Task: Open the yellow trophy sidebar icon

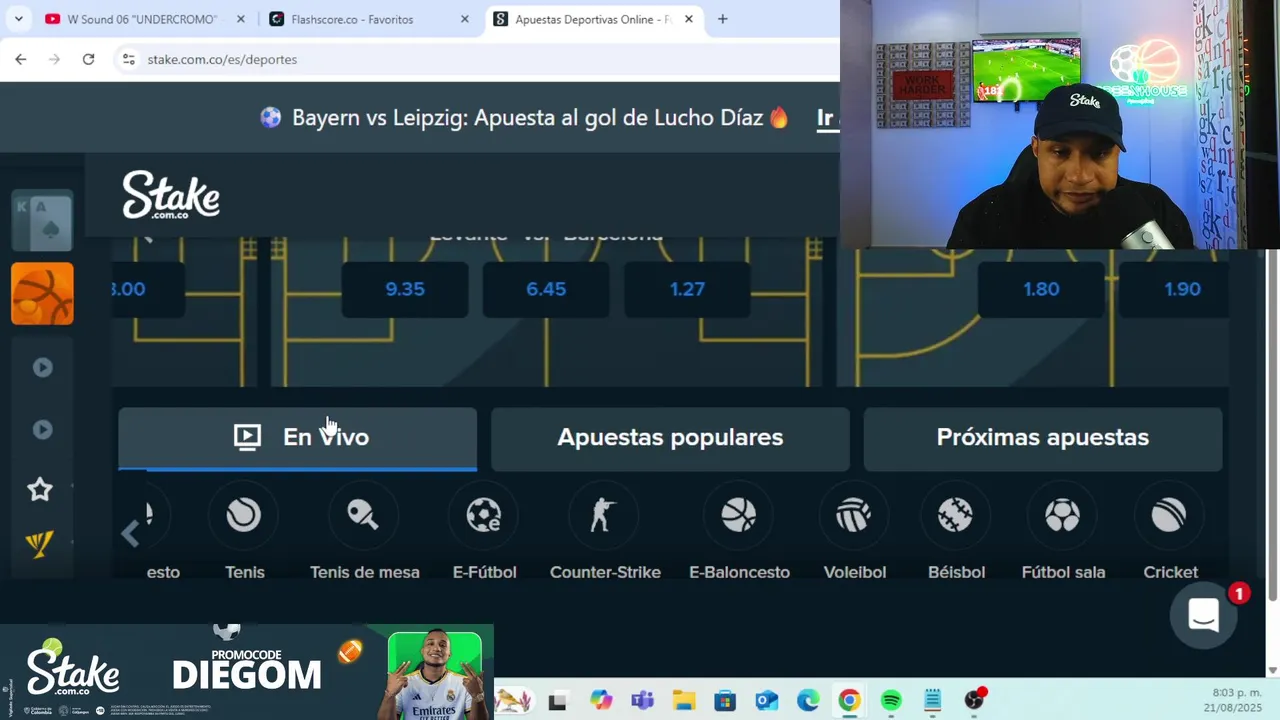Action: (x=40, y=544)
